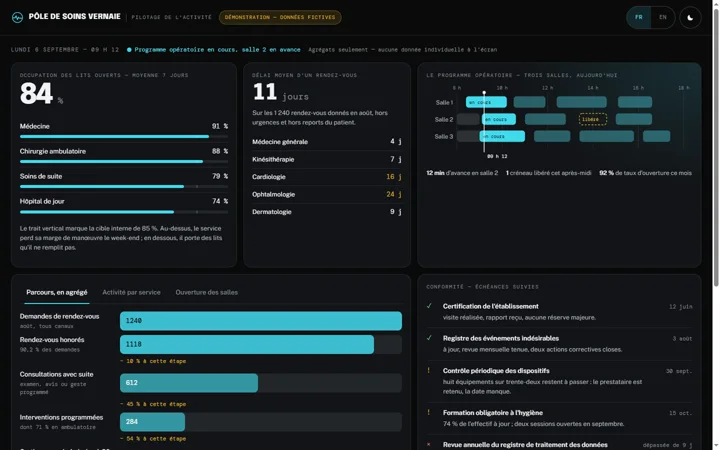Click the cyan status dot before Programme opératoire
This screenshot has width=720, height=450.
[129, 50]
